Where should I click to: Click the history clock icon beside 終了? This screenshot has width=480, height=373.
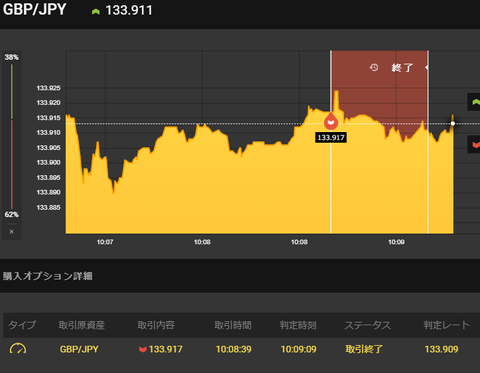pyautogui.click(x=374, y=68)
